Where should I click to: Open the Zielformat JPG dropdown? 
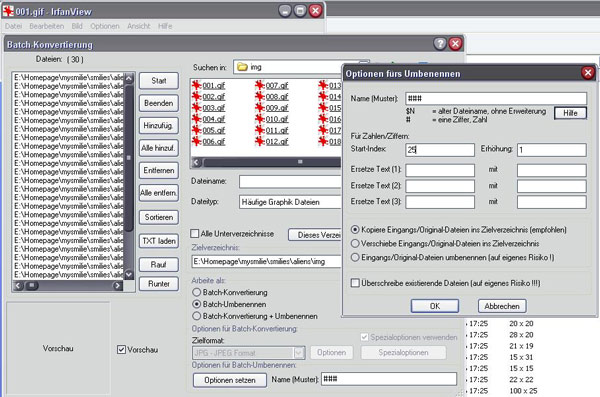[298, 353]
